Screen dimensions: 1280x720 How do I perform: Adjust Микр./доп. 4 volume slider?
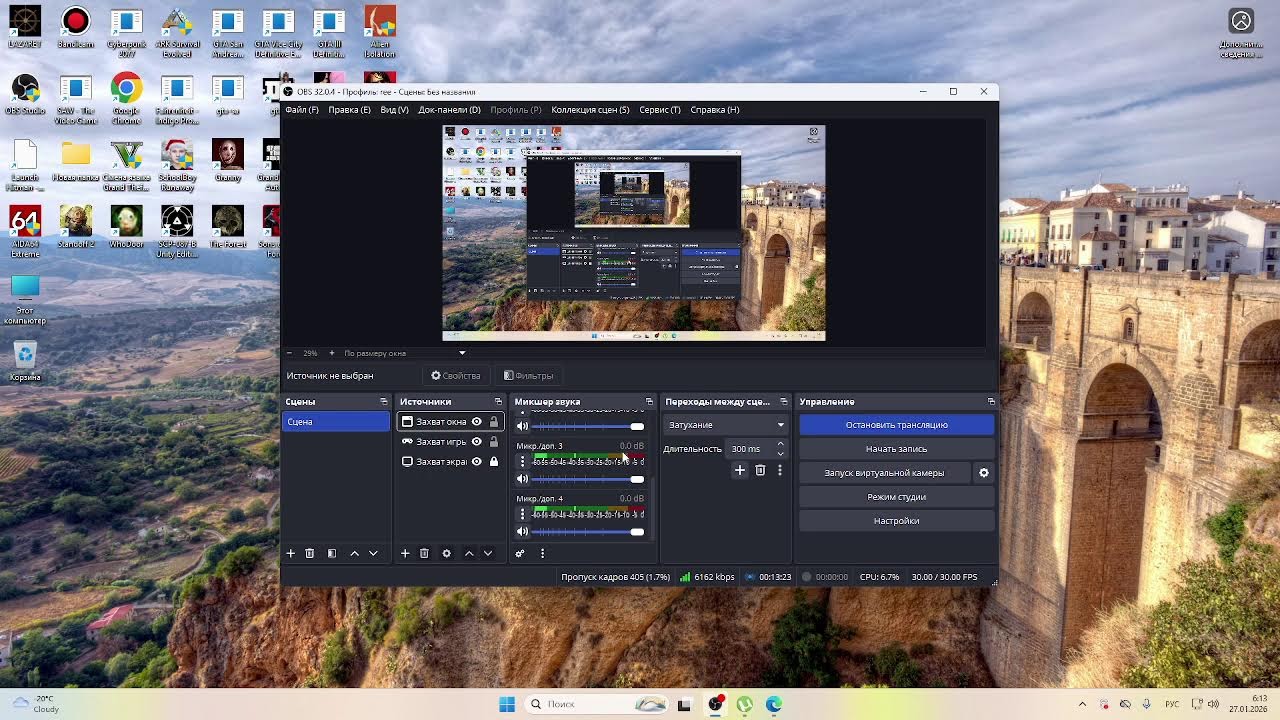pyautogui.click(x=589, y=532)
